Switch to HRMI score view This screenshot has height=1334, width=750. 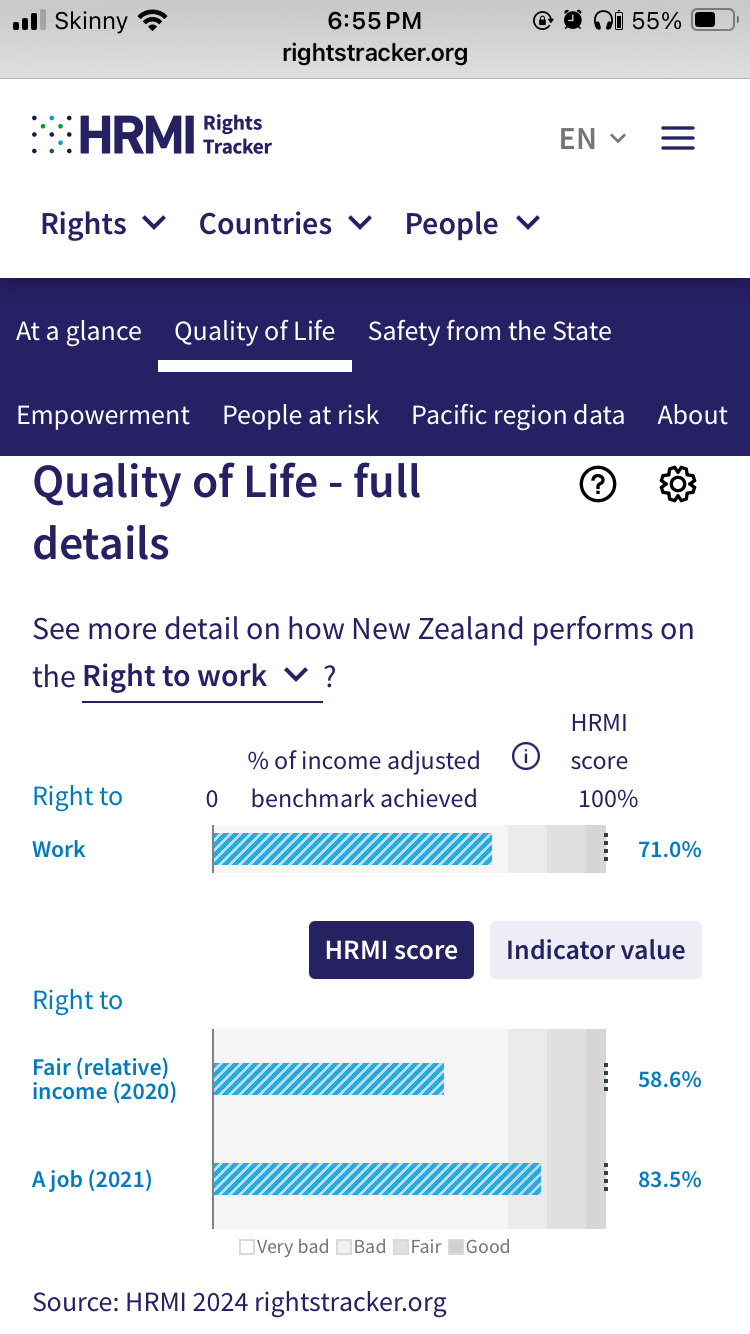click(391, 950)
